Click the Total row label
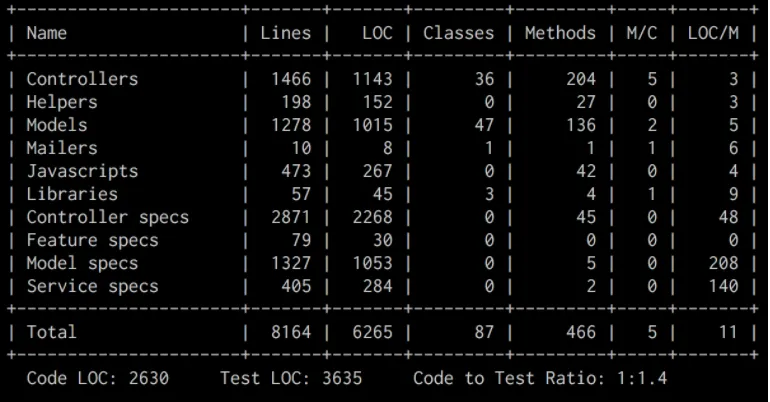Viewport: 770px width, 402px height. point(51,331)
